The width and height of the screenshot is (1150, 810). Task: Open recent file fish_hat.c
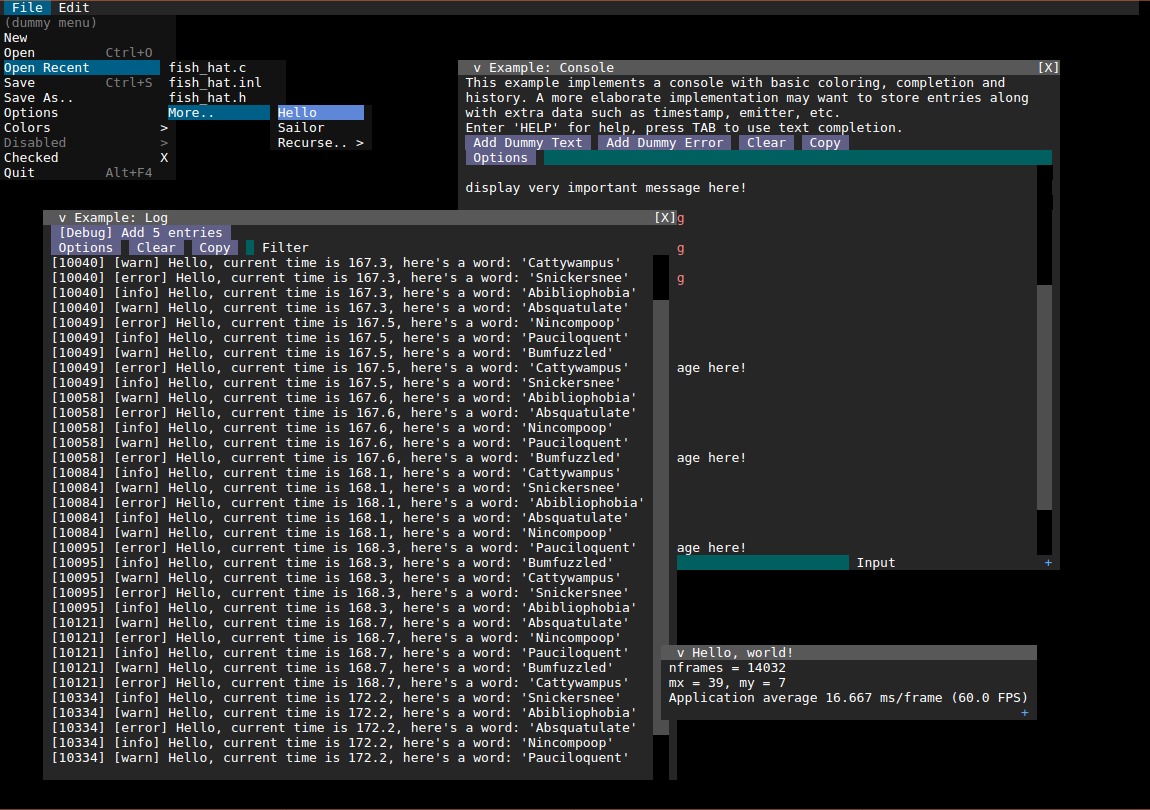208,68
